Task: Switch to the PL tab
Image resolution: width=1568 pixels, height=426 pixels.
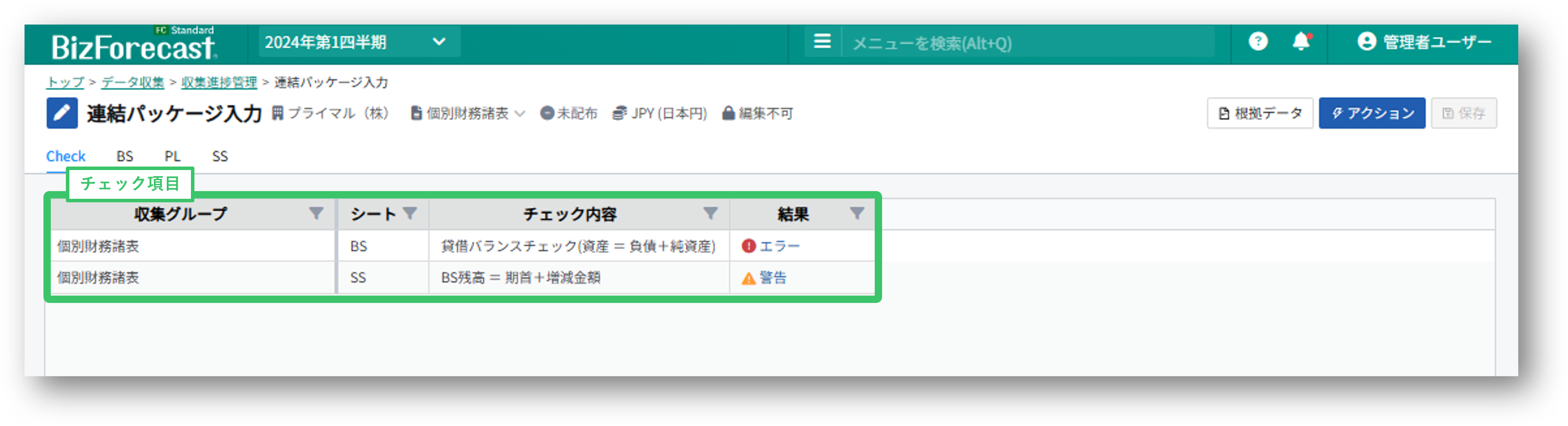Action: pos(172,157)
